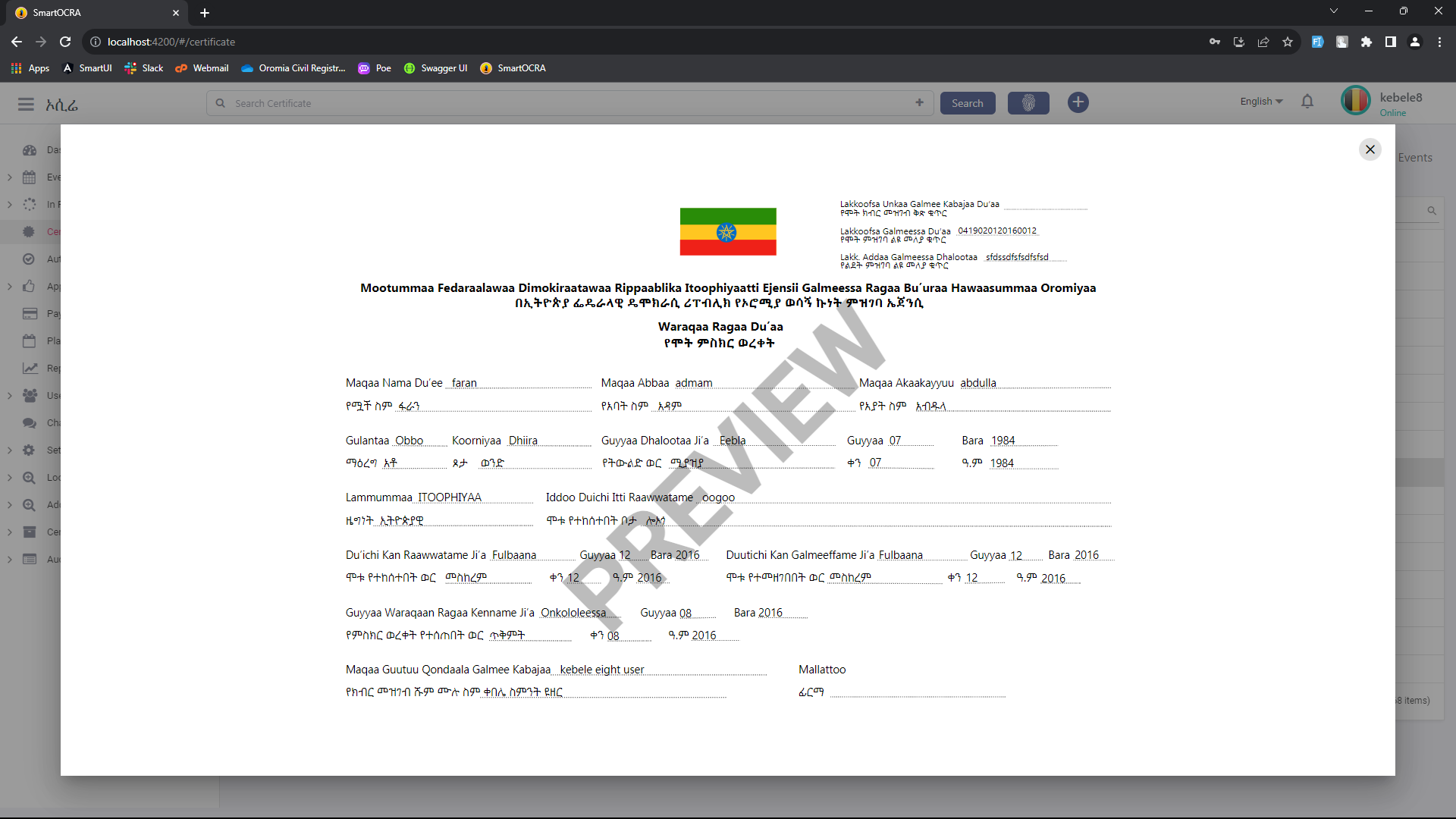Viewport: 1456px width, 819px height.
Task: Open the Oromia Civil Registr... bookmark
Action: [293, 68]
